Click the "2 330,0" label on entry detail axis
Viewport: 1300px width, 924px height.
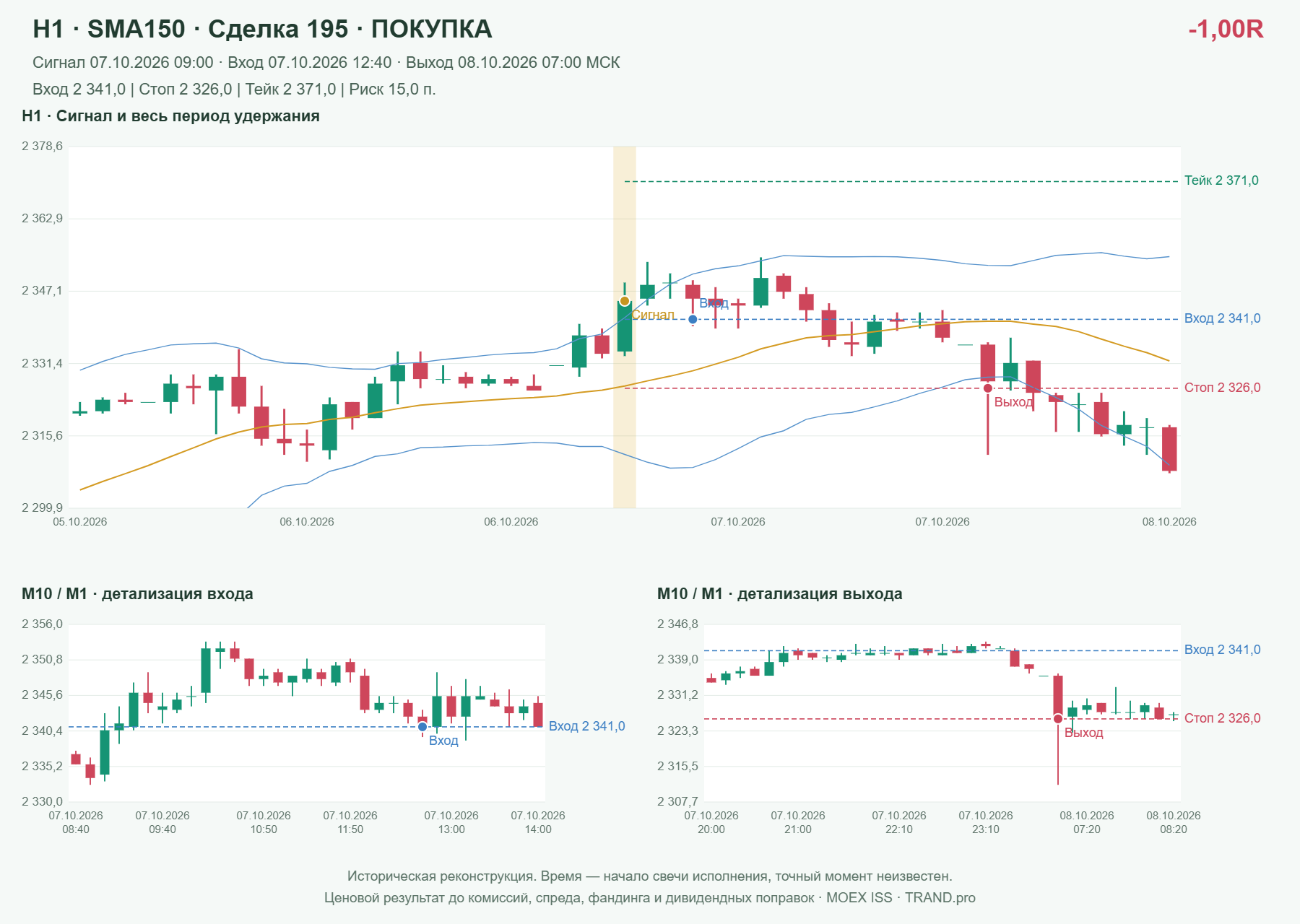tap(42, 802)
